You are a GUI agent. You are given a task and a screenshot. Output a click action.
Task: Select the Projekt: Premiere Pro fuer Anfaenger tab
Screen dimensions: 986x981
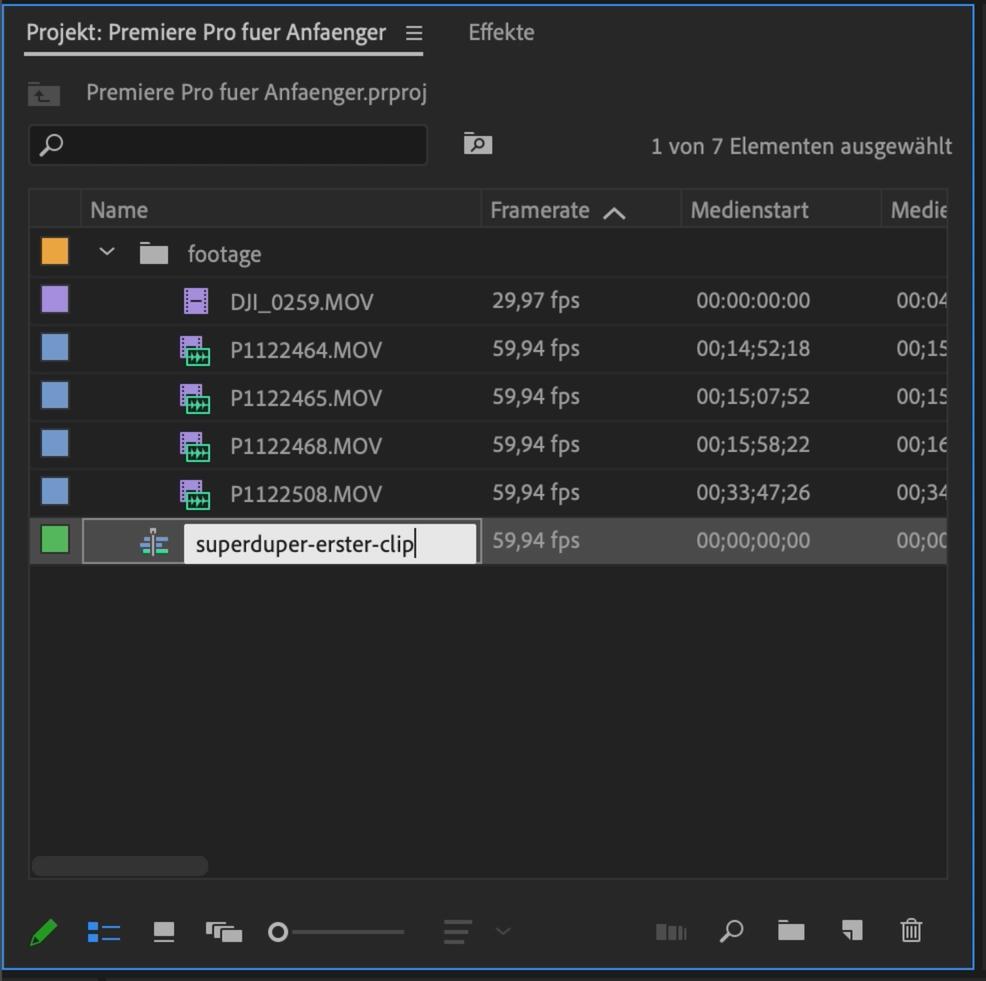(206, 33)
